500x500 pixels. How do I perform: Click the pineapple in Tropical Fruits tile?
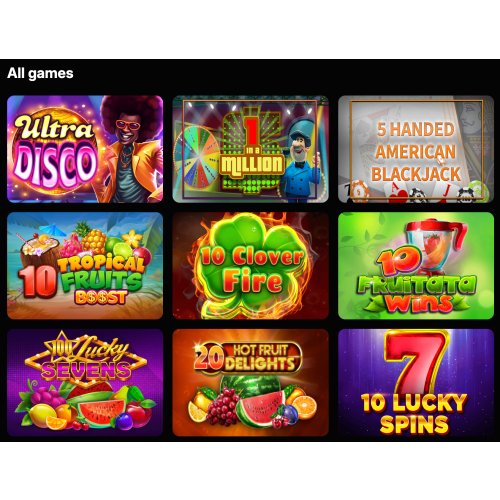coord(91,240)
